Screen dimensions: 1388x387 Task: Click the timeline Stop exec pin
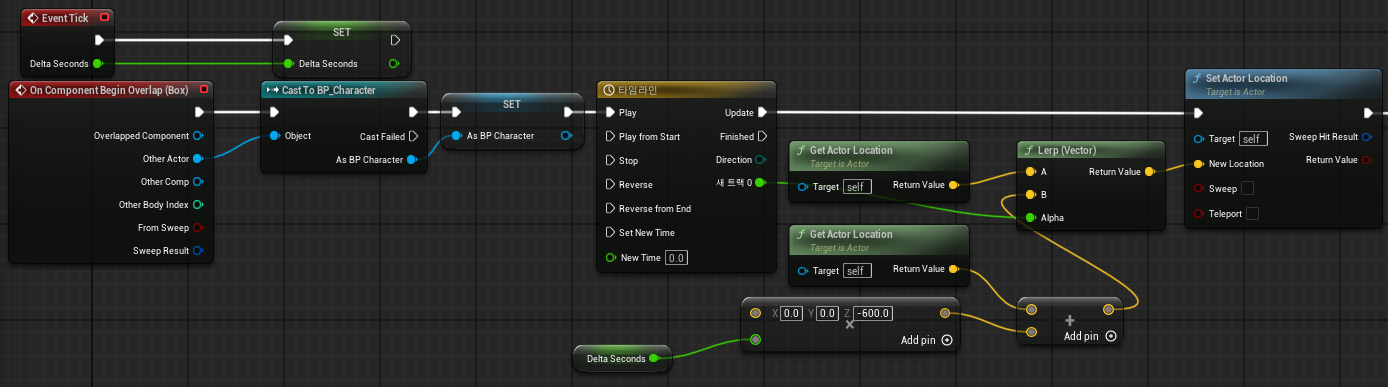(611, 160)
